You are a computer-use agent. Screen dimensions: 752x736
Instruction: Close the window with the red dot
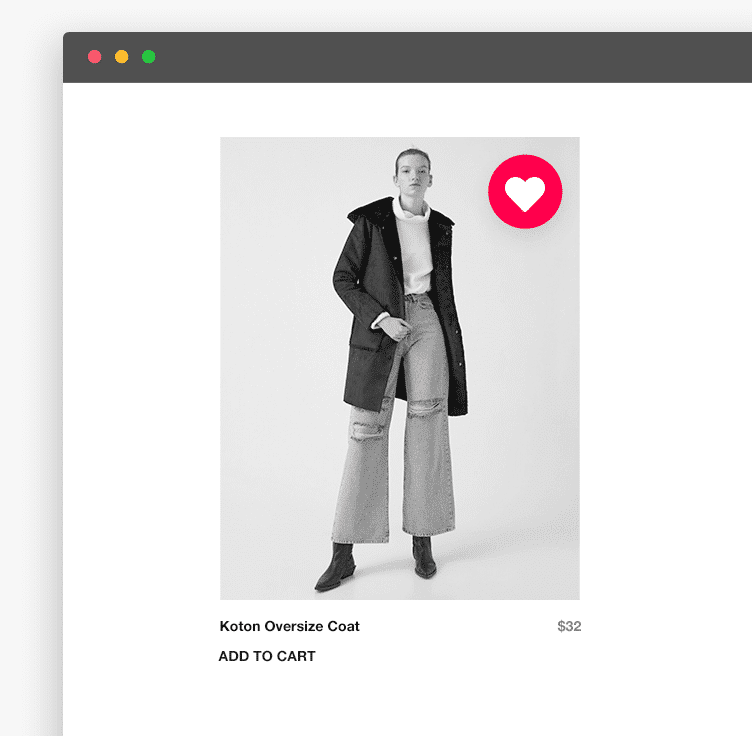94,57
